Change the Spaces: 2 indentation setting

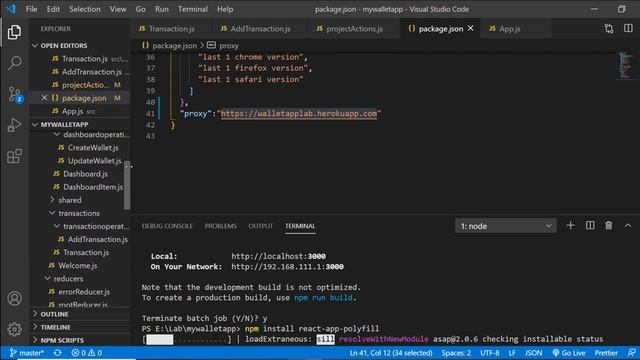456,353
